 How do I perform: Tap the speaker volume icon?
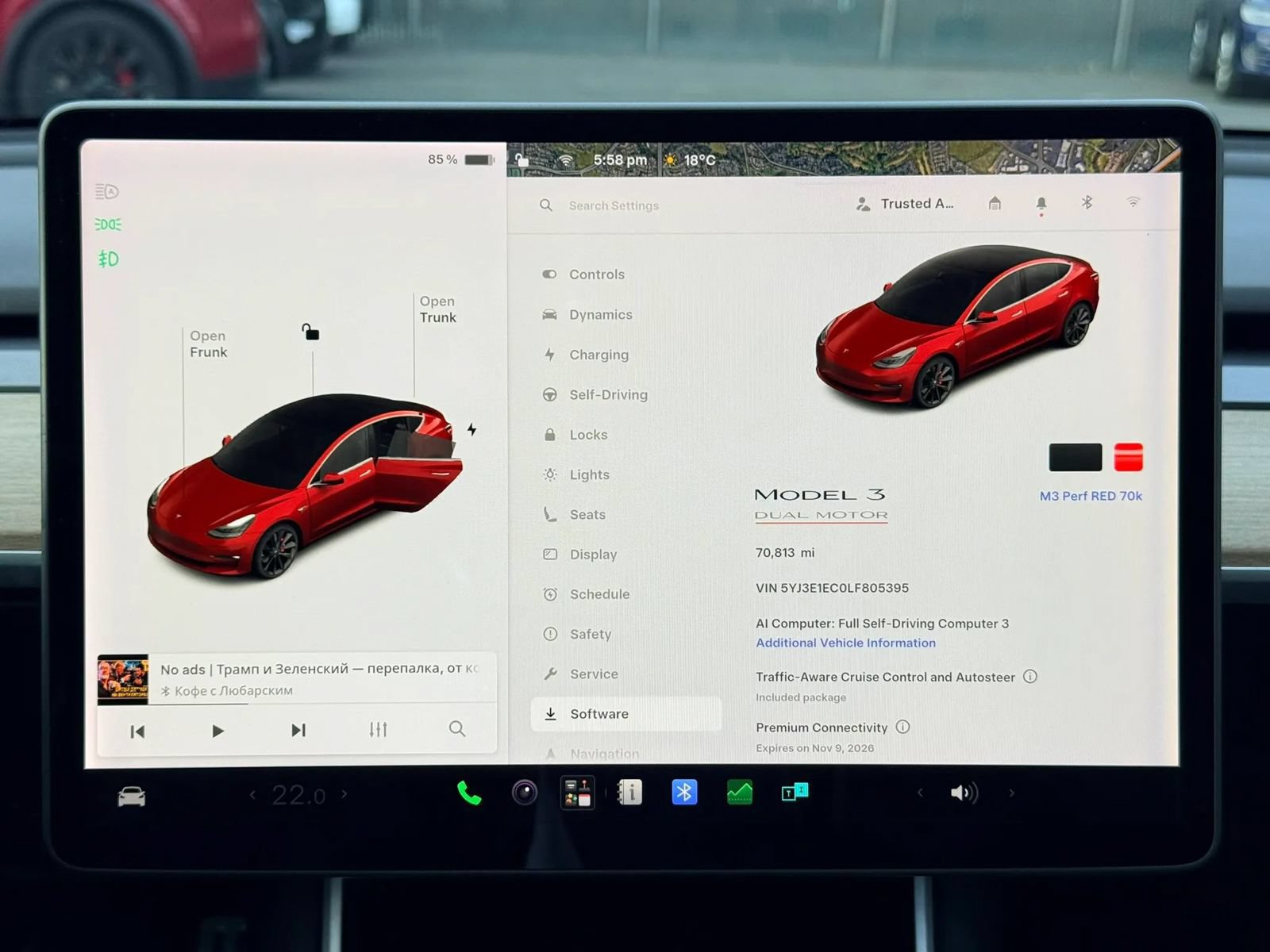point(964,793)
